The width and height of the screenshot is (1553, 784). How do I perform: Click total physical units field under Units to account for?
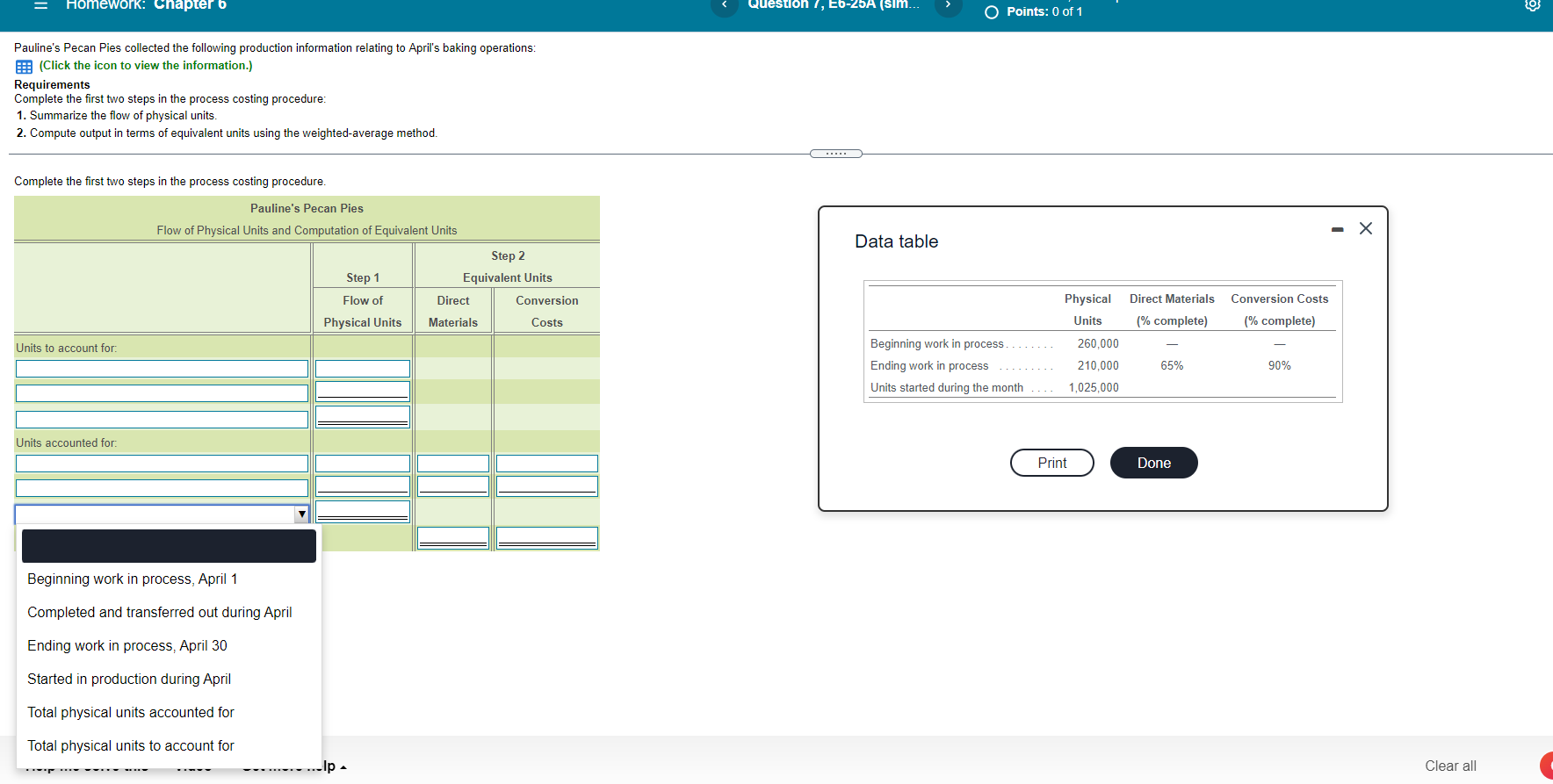coord(363,417)
